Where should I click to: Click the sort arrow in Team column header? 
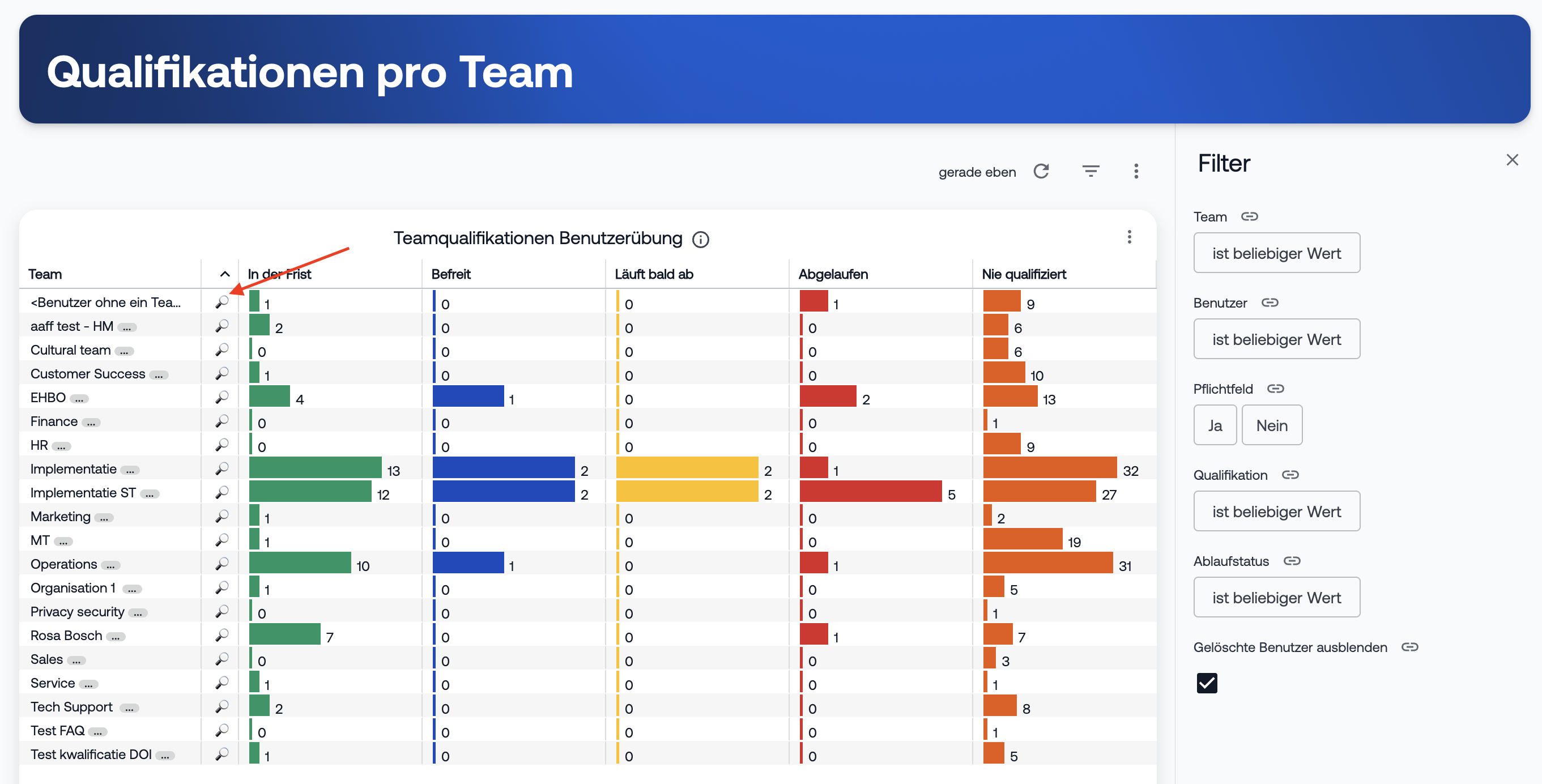[x=225, y=274]
